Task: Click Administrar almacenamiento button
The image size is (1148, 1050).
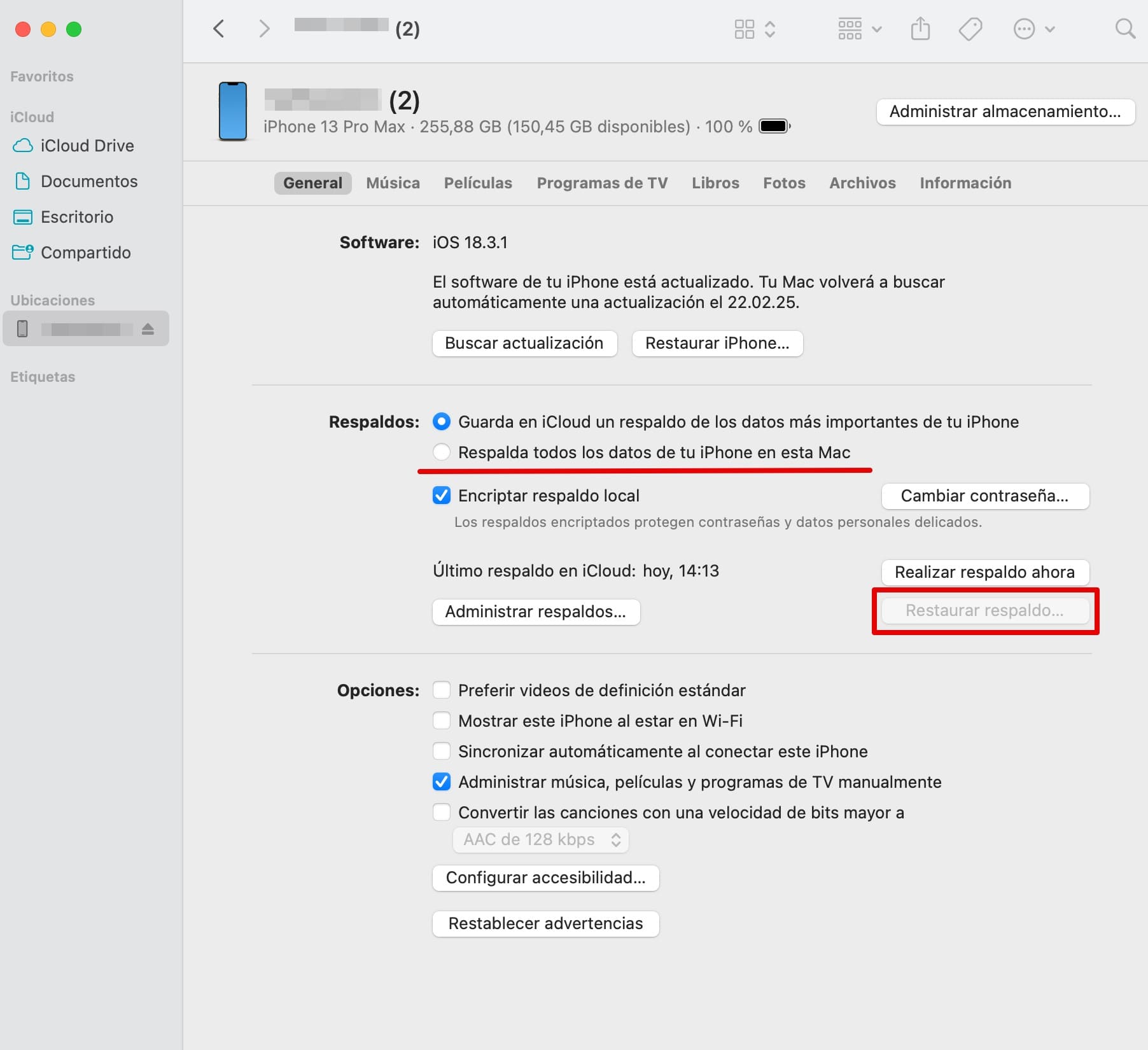Action: click(x=1005, y=111)
